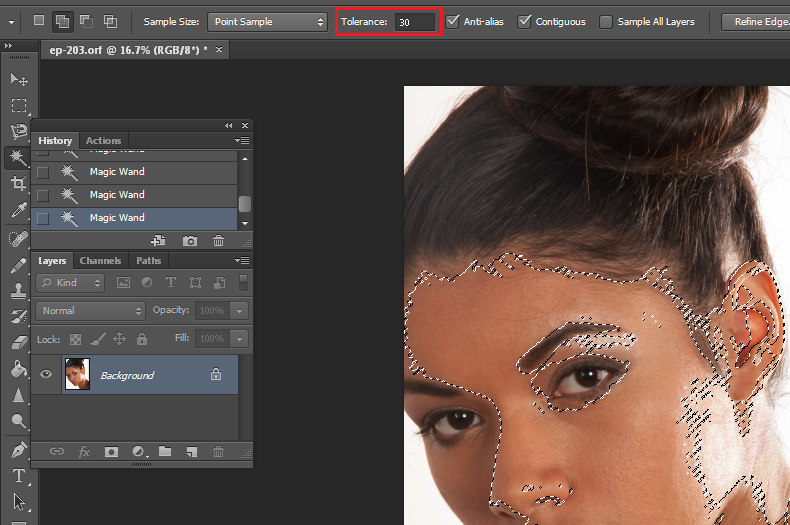
Task: Open Normal blending mode dropdown
Action: 90,311
